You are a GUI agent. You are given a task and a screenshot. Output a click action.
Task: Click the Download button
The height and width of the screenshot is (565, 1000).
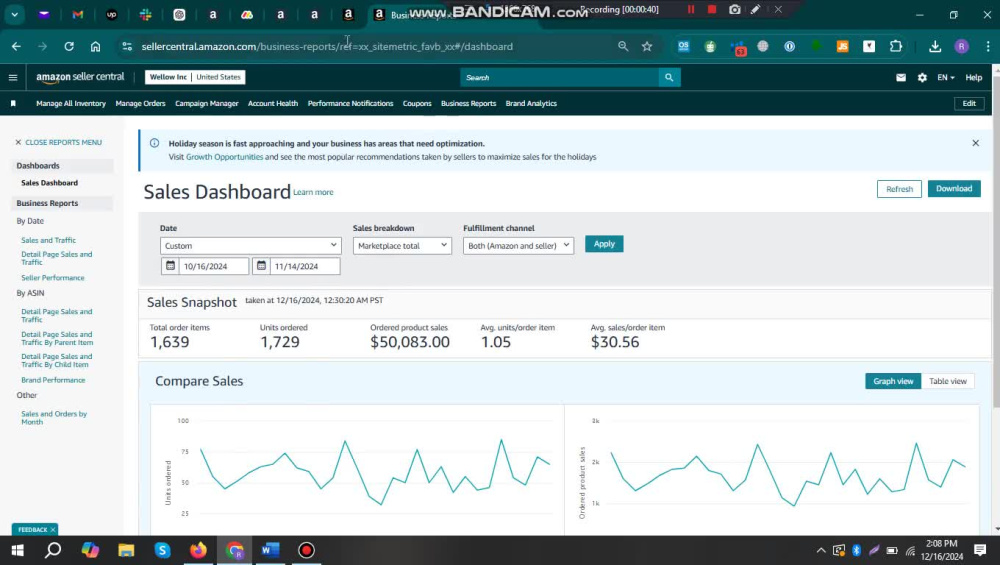pyautogui.click(x=954, y=189)
